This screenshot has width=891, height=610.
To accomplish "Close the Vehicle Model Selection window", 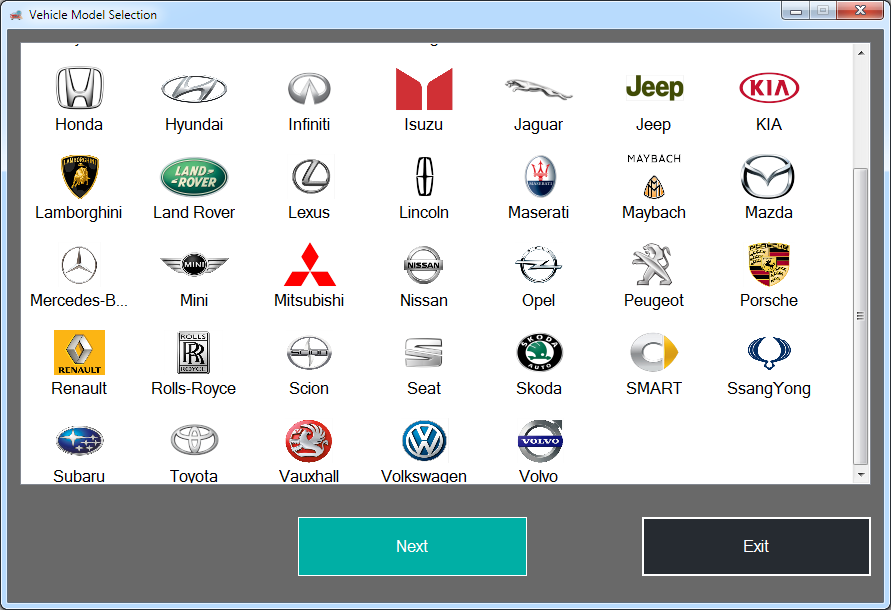I will tap(861, 10).
